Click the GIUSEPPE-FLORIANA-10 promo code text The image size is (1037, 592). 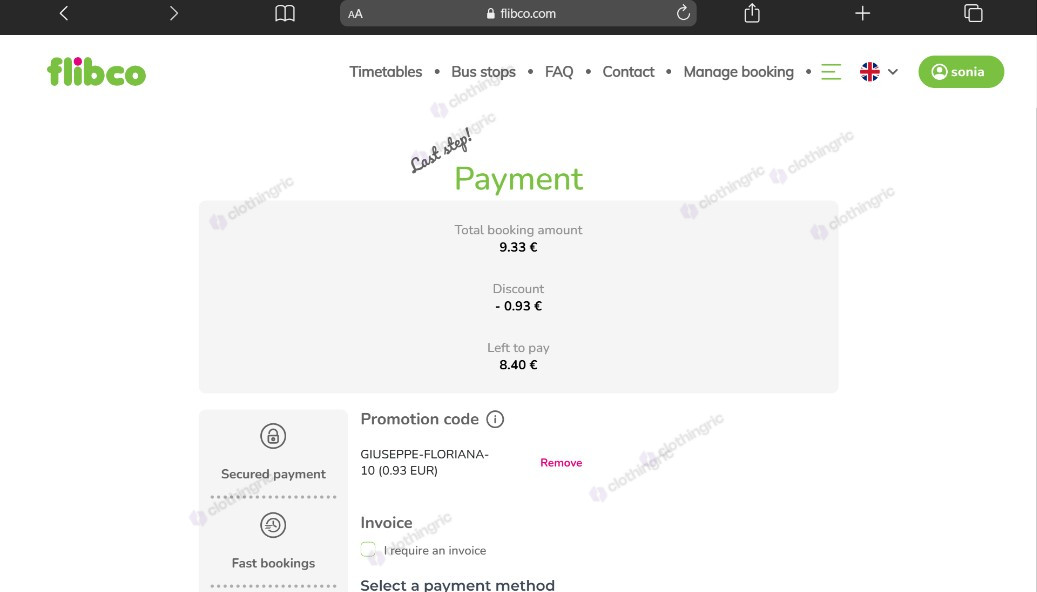(x=424, y=462)
